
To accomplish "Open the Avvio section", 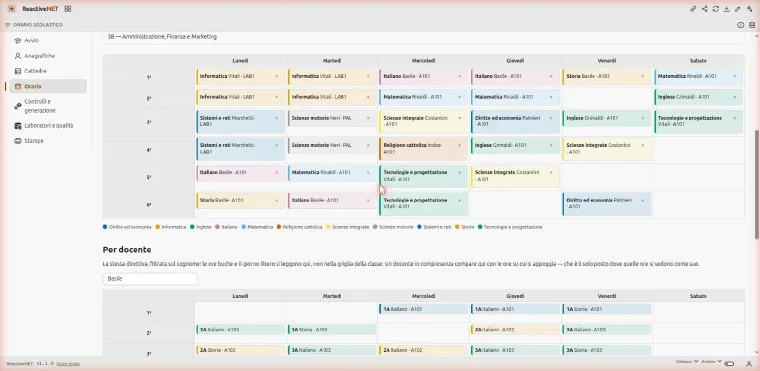I will coord(48,41).
